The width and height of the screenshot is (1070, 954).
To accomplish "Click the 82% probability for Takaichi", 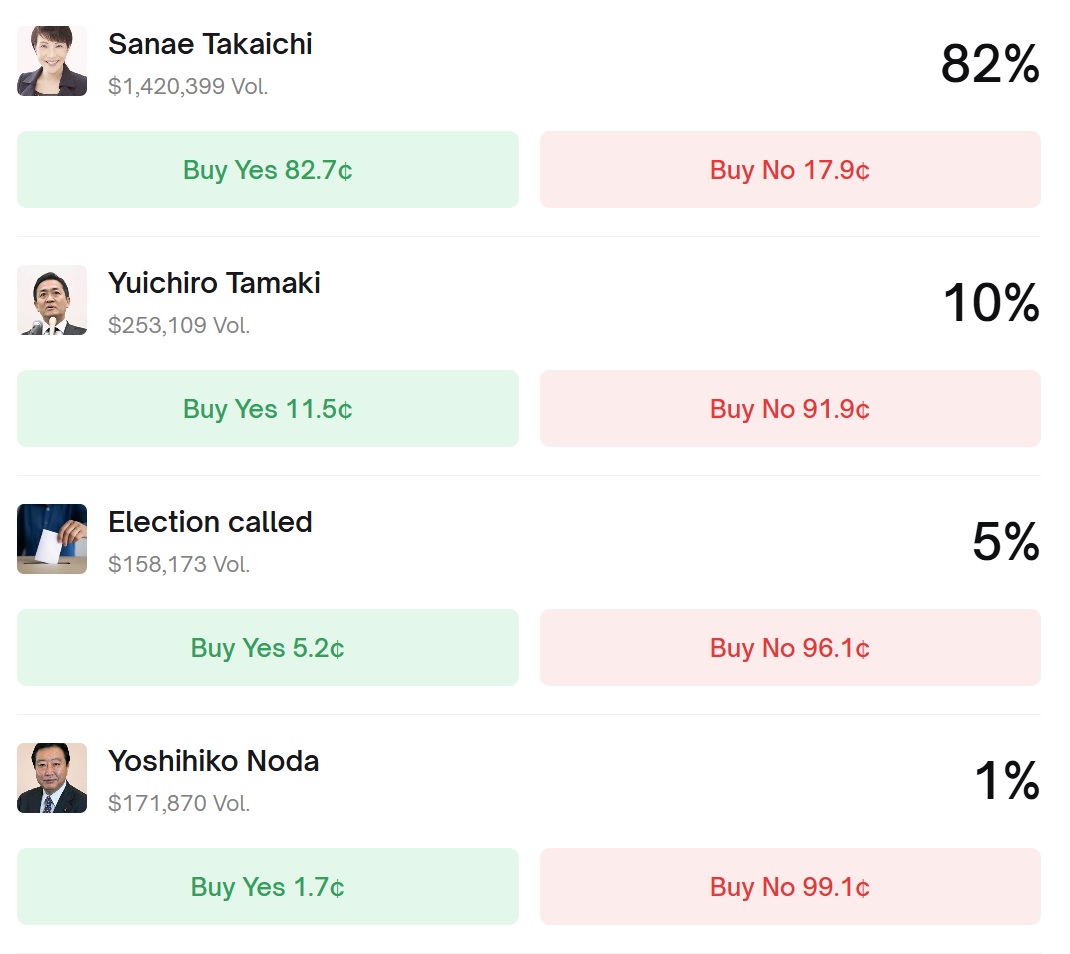I will click(x=990, y=65).
